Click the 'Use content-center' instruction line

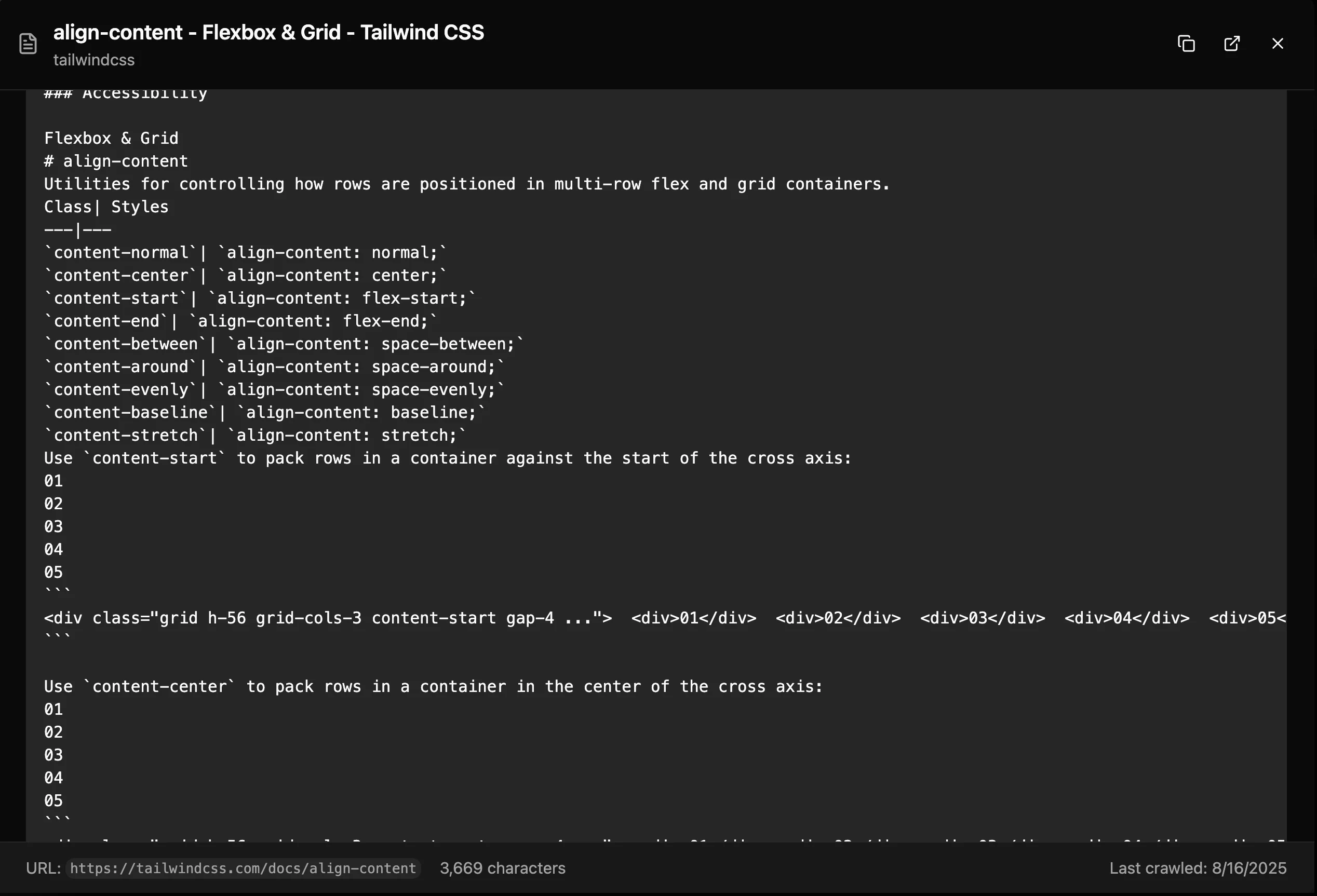point(433,686)
